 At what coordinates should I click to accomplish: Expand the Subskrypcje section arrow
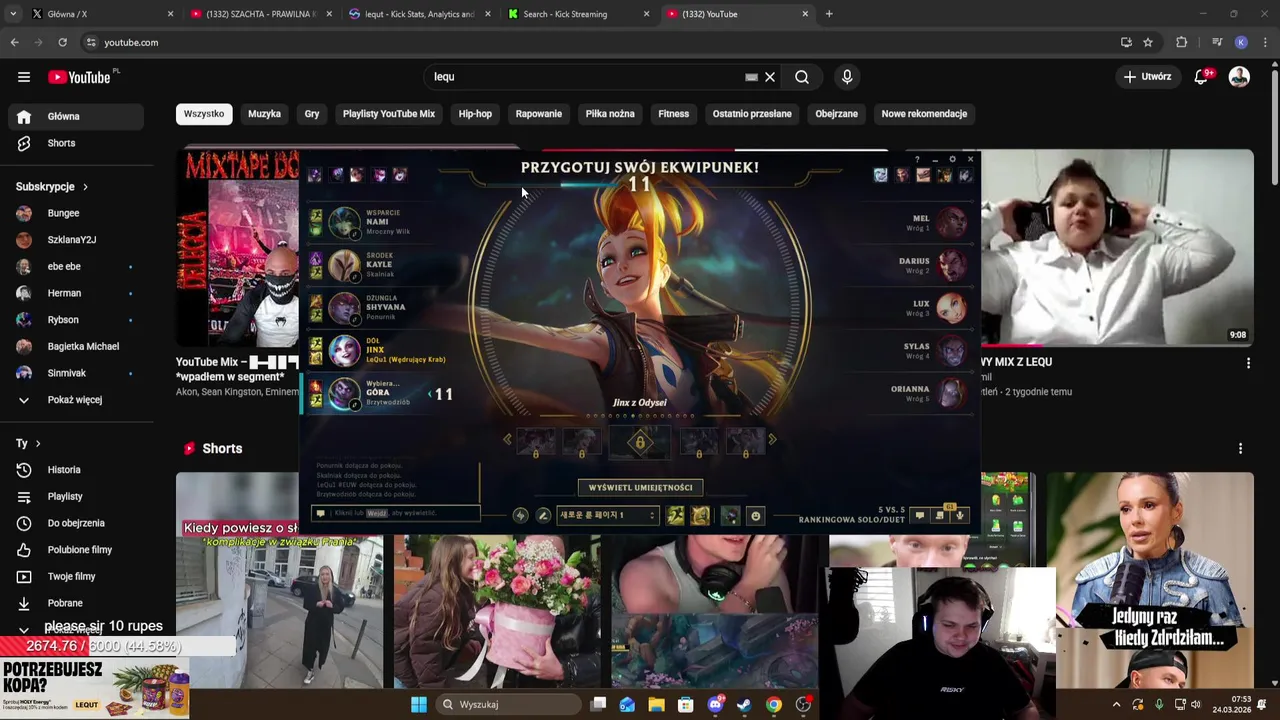point(85,187)
